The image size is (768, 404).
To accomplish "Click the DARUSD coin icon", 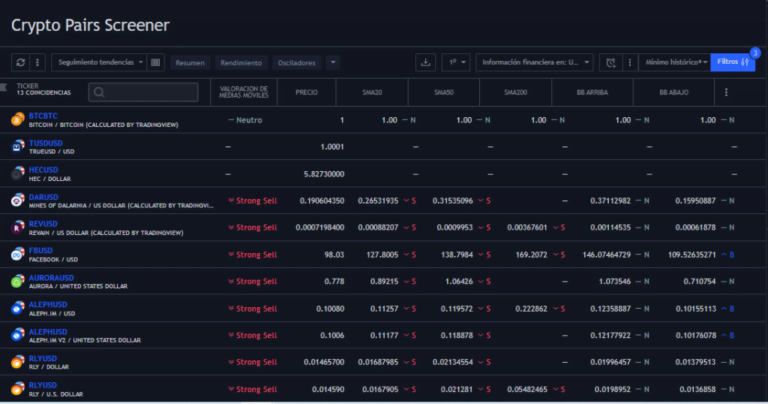I will coord(18,200).
